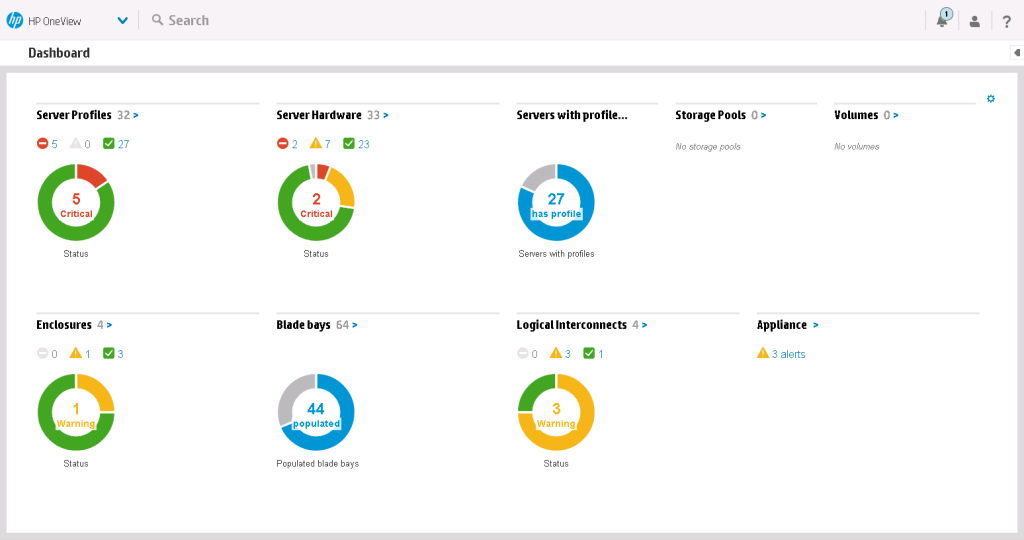Image resolution: width=1024 pixels, height=540 pixels.
Task: Open the Storage Pools heading link
Action: (x=711, y=115)
